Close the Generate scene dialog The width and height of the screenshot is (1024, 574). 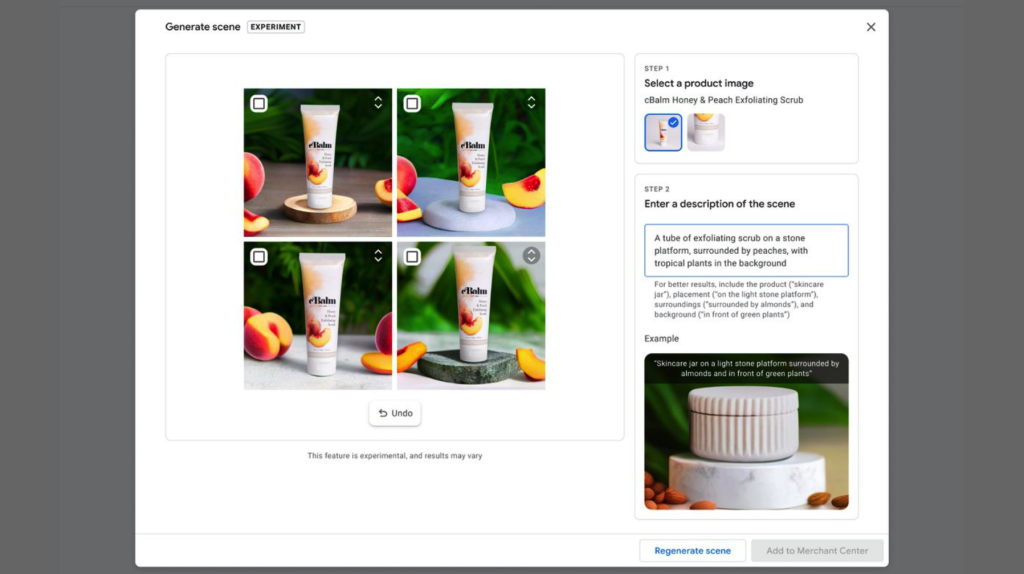pos(870,27)
